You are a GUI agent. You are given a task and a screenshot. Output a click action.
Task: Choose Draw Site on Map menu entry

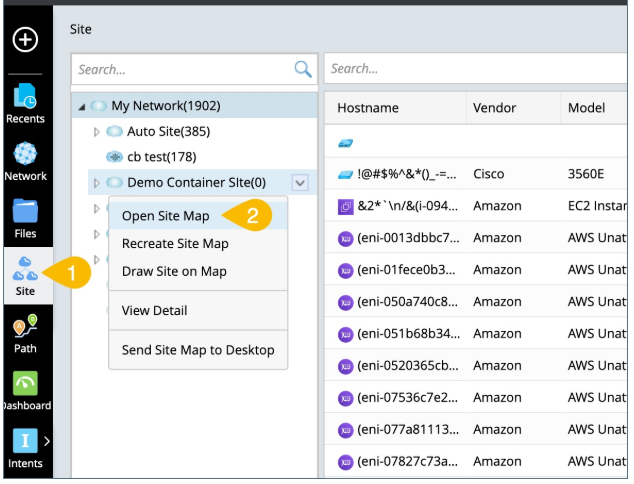pyautogui.click(x=174, y=271)
